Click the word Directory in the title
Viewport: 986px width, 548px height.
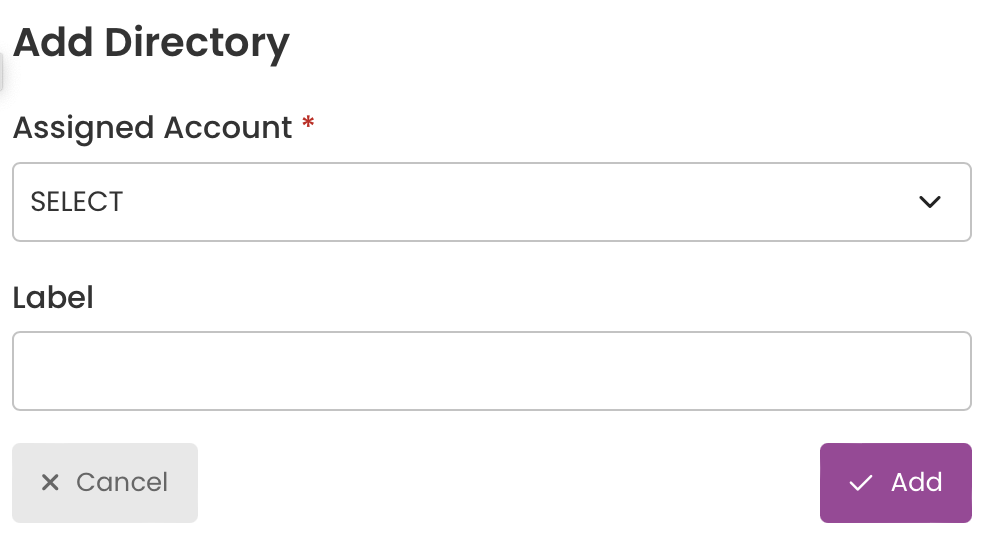tap(197, 44)
